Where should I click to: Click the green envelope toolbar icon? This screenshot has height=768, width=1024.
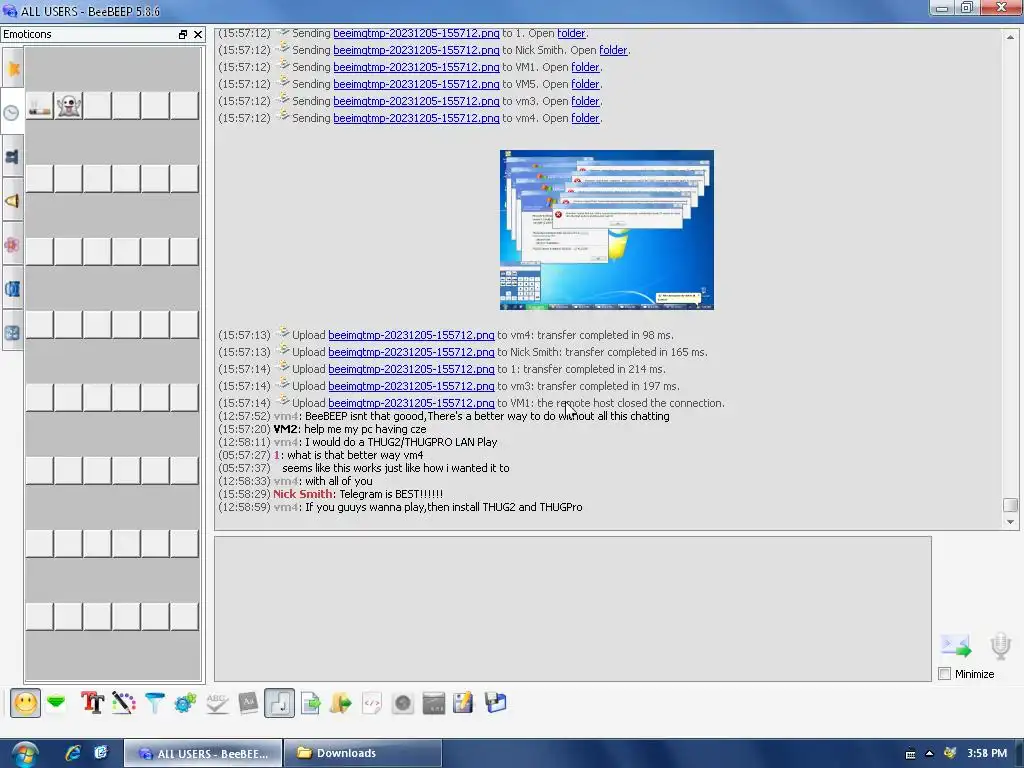tap(56, 703)
